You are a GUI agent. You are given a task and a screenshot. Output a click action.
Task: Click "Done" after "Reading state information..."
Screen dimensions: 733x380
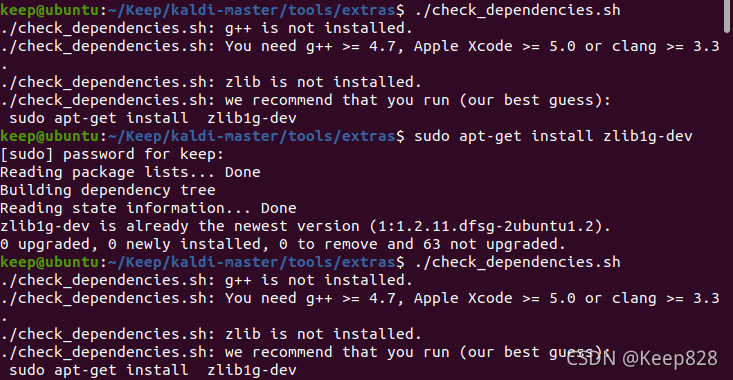(x=279, y=208)
